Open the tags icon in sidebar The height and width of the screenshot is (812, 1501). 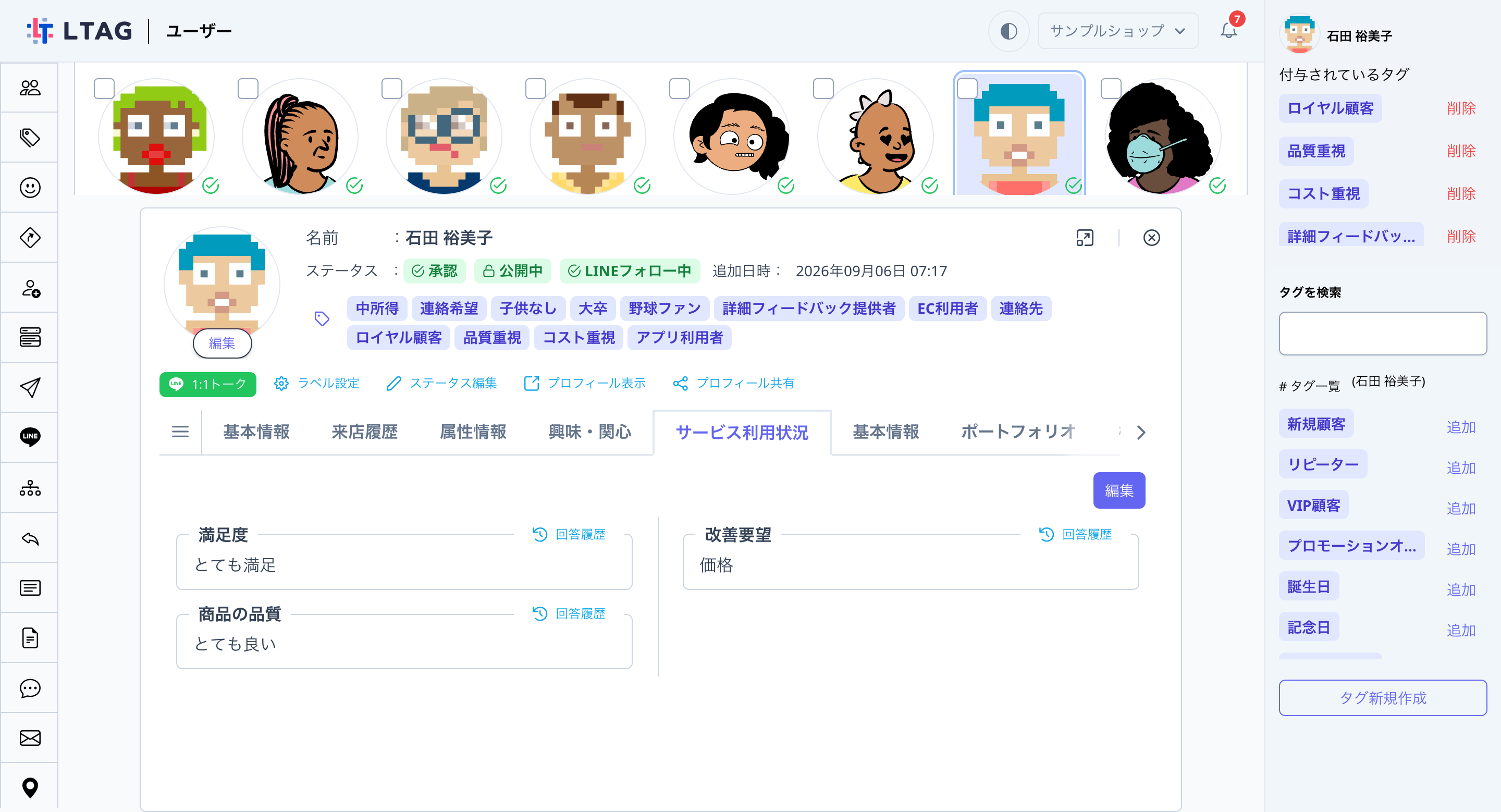30,138
